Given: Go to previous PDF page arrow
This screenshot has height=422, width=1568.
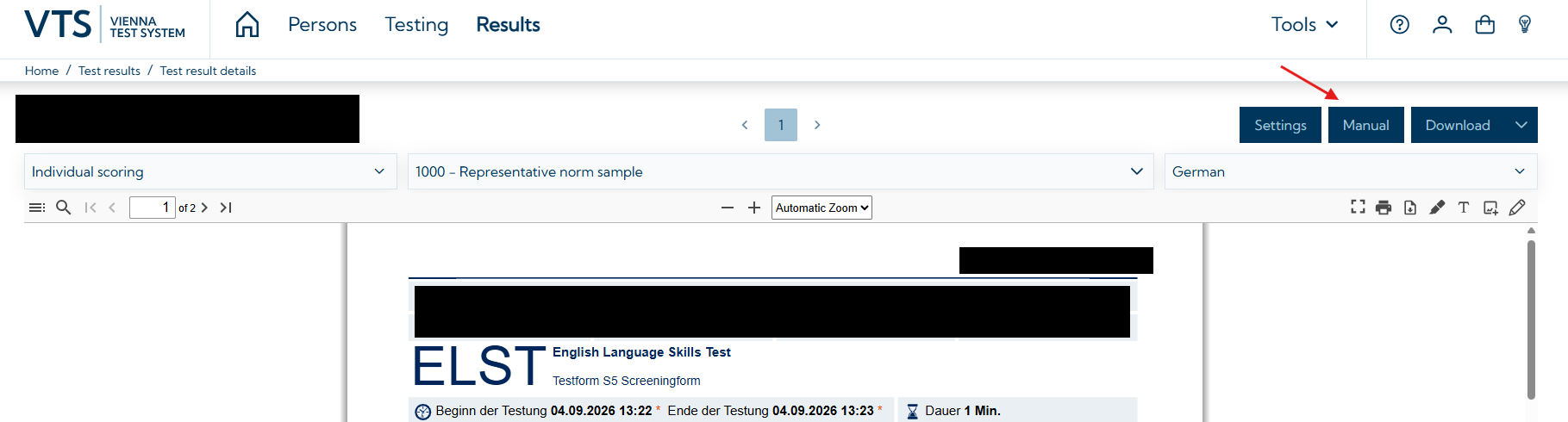Looking at the screenshot, I should (x=112, y=208).
